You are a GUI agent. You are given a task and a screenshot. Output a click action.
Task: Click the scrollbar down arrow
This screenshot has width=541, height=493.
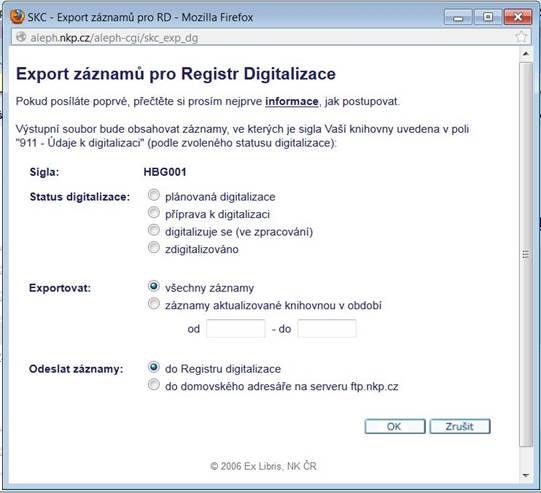tap(525, 475)
